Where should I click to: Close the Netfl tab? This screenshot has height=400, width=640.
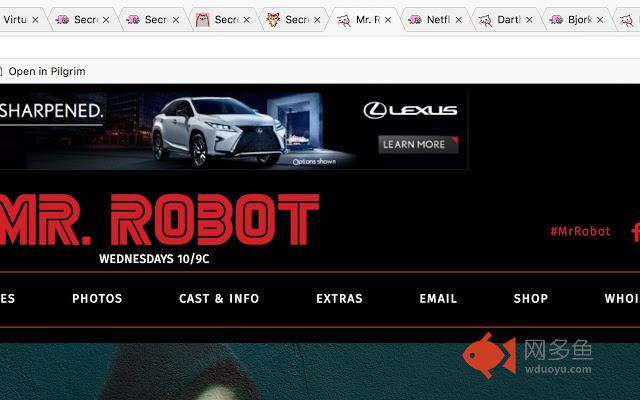(459, 20)
